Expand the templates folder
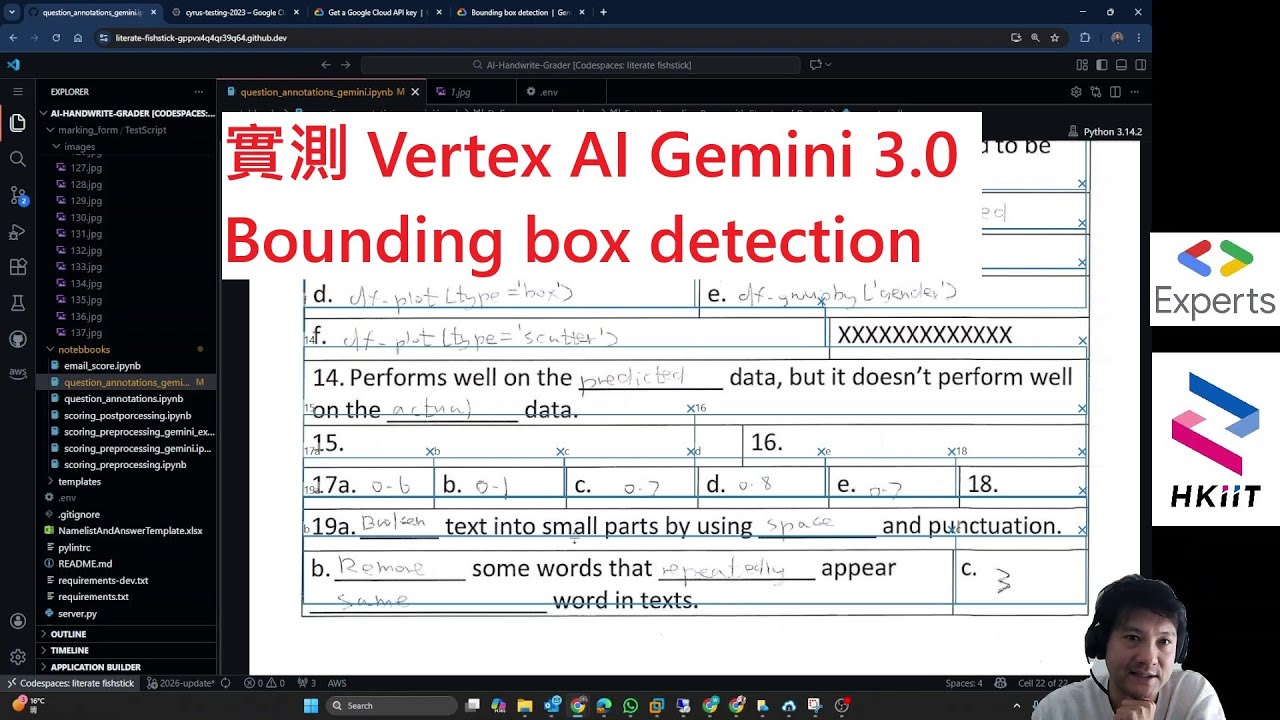 click(x=126, y=481)
